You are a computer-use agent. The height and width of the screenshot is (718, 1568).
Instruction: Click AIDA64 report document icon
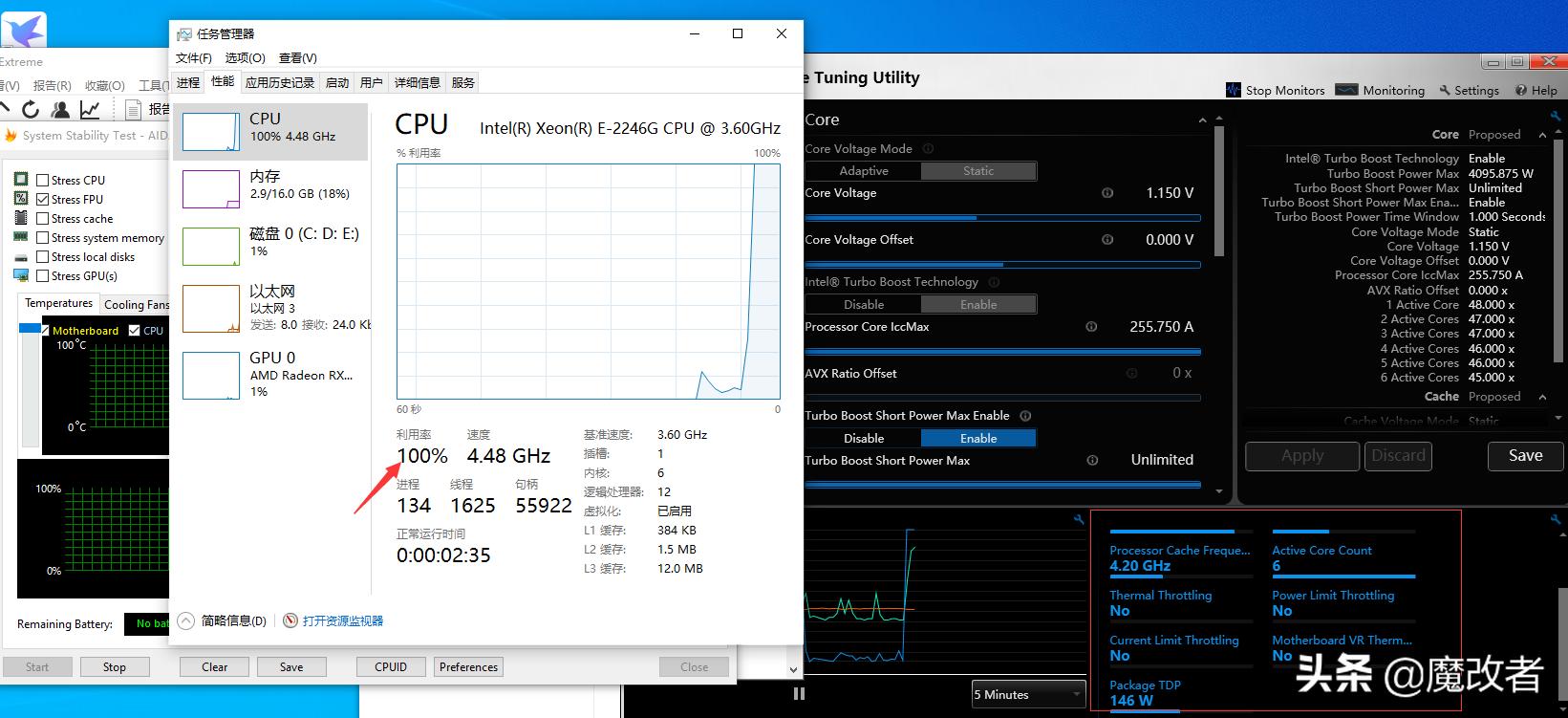[133, 109]
